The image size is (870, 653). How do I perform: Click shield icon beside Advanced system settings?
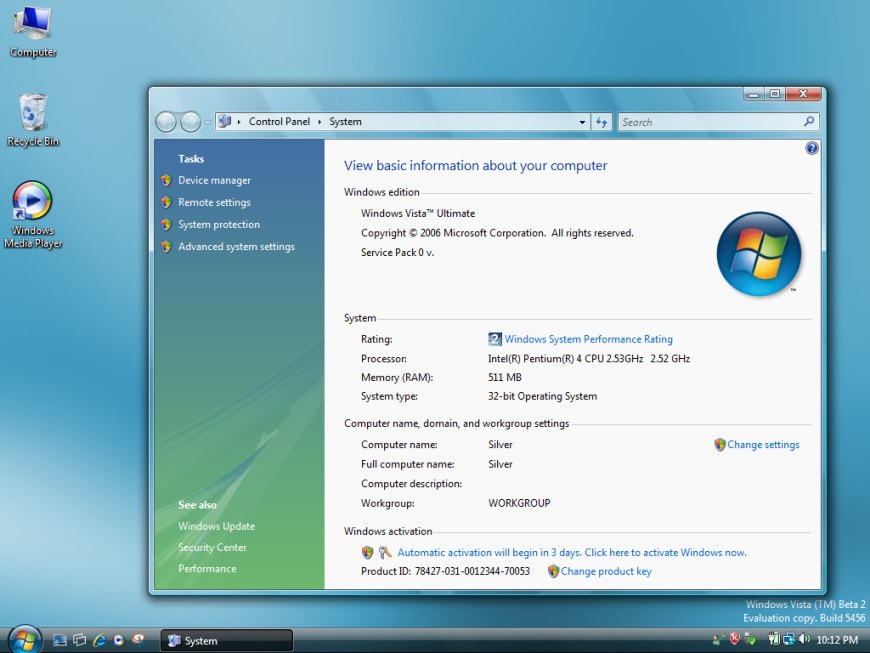pos(166,247)
